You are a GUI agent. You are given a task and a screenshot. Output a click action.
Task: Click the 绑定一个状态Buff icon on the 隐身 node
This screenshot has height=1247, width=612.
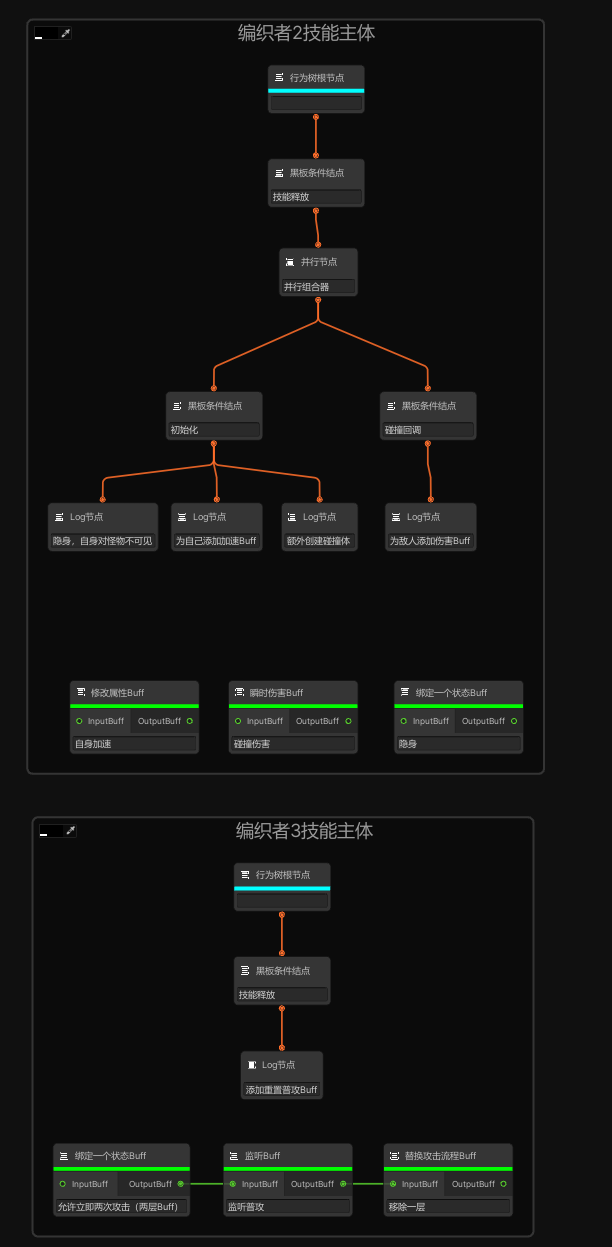[405, 692]
